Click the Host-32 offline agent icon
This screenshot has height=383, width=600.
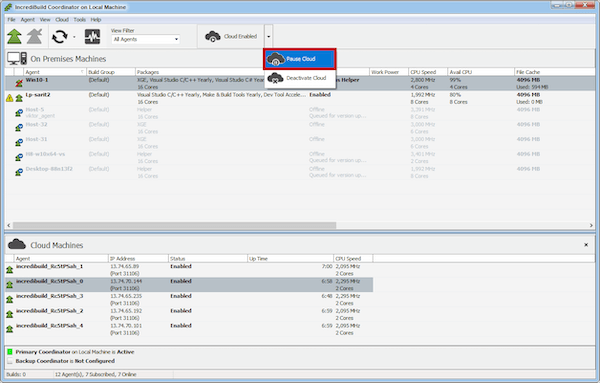(x=19, y=128)
